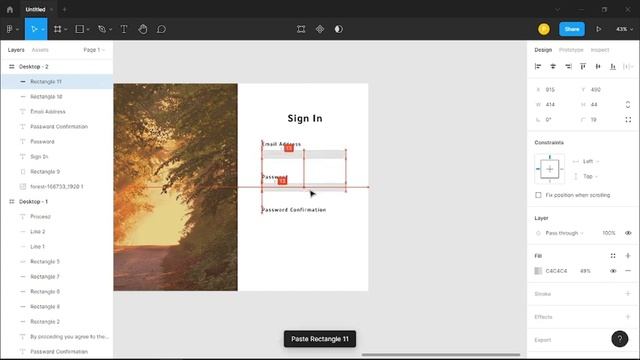Click independent corners icon

point(628,120)
